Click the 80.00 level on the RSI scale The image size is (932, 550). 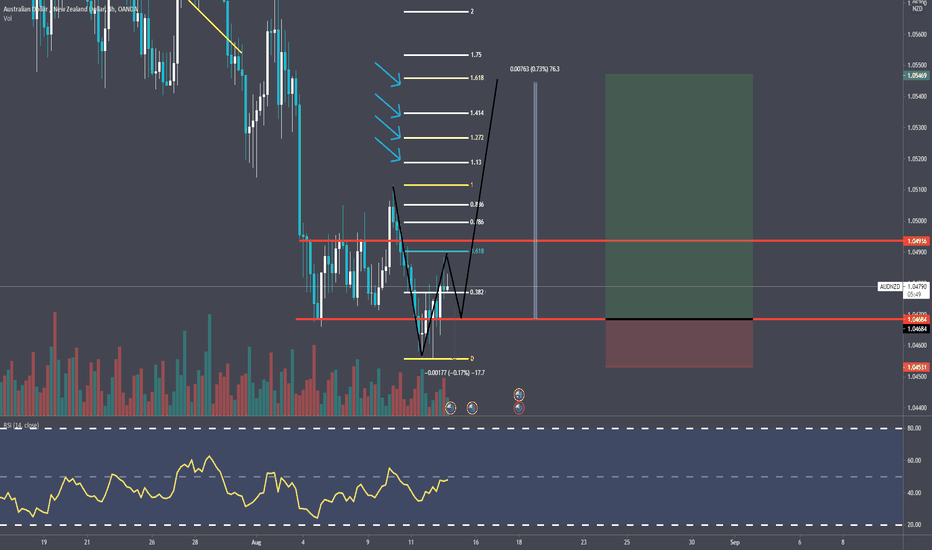pyautogui.click(x=914, y=428)
